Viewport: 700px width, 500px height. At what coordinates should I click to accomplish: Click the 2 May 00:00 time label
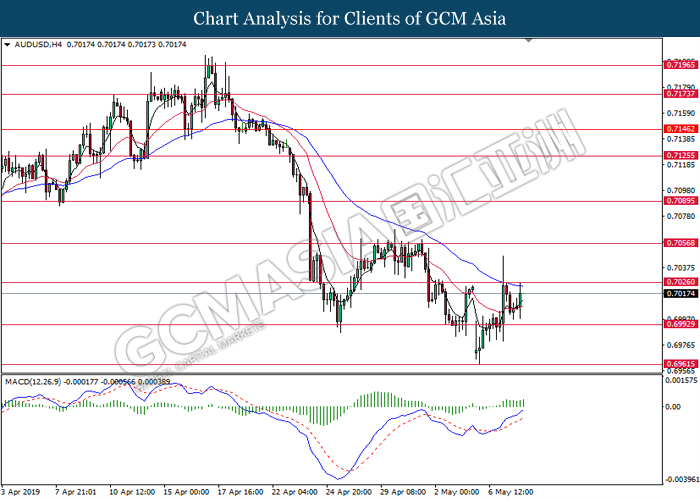(457, 492)
